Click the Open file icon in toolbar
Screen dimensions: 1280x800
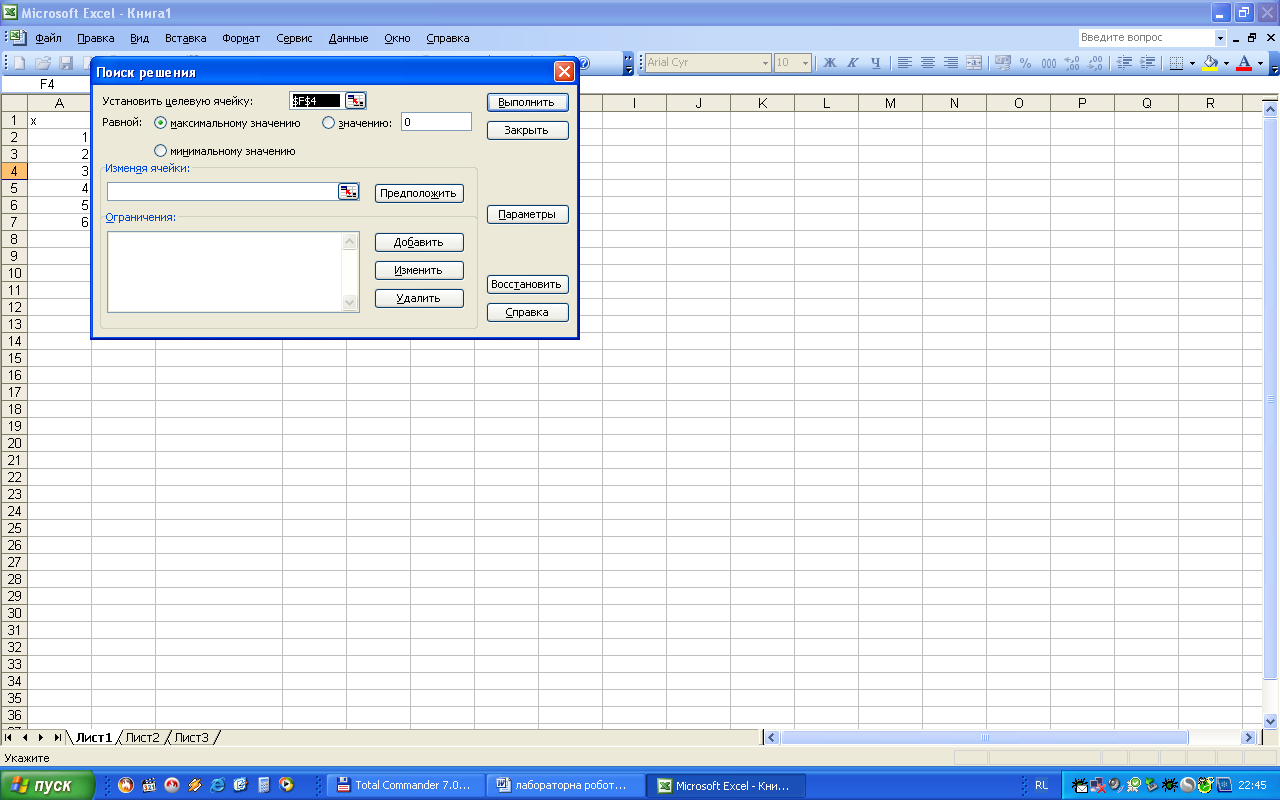[x=42, y=63]
